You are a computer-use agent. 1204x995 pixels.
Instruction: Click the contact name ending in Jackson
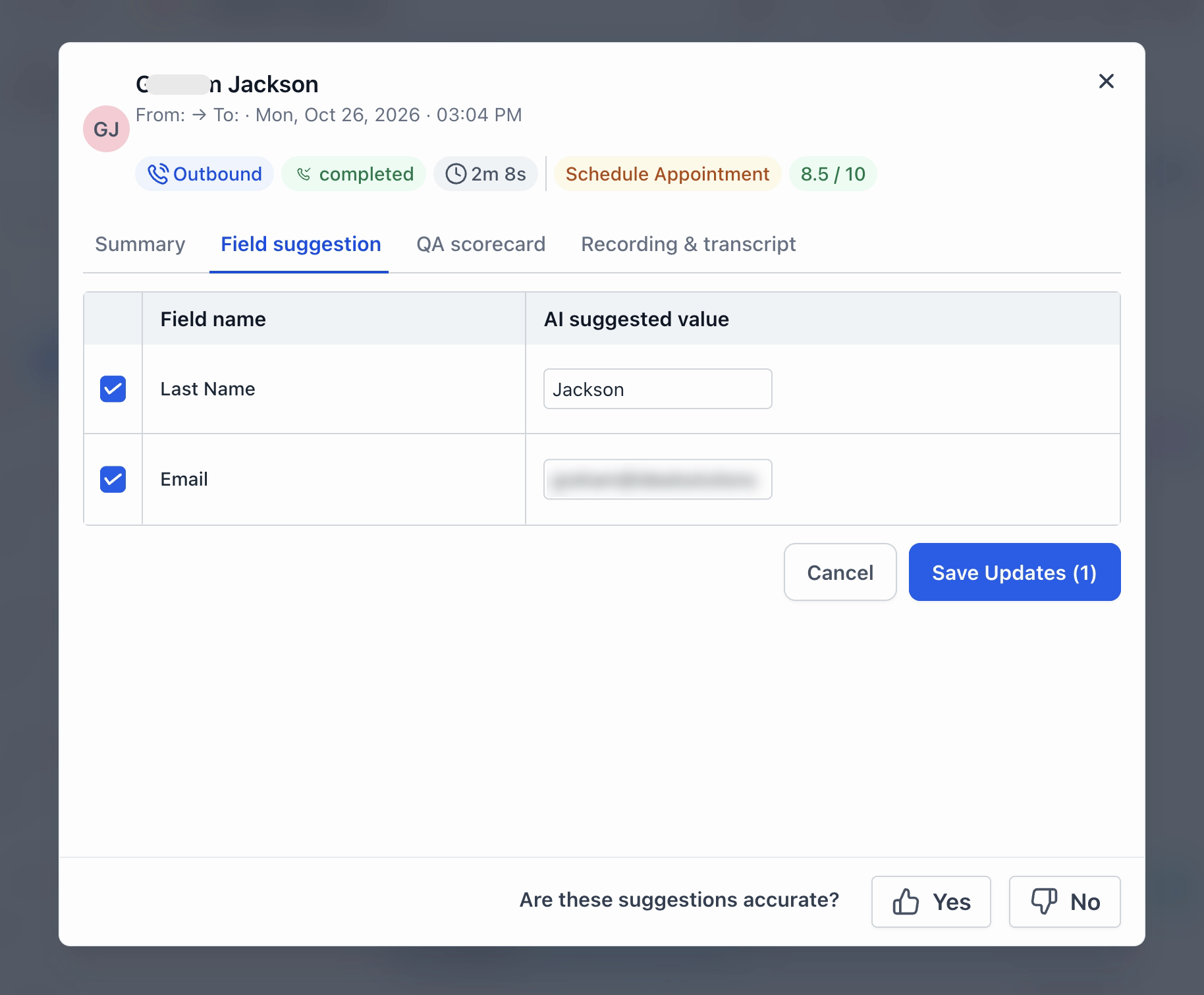click(227, 84)
